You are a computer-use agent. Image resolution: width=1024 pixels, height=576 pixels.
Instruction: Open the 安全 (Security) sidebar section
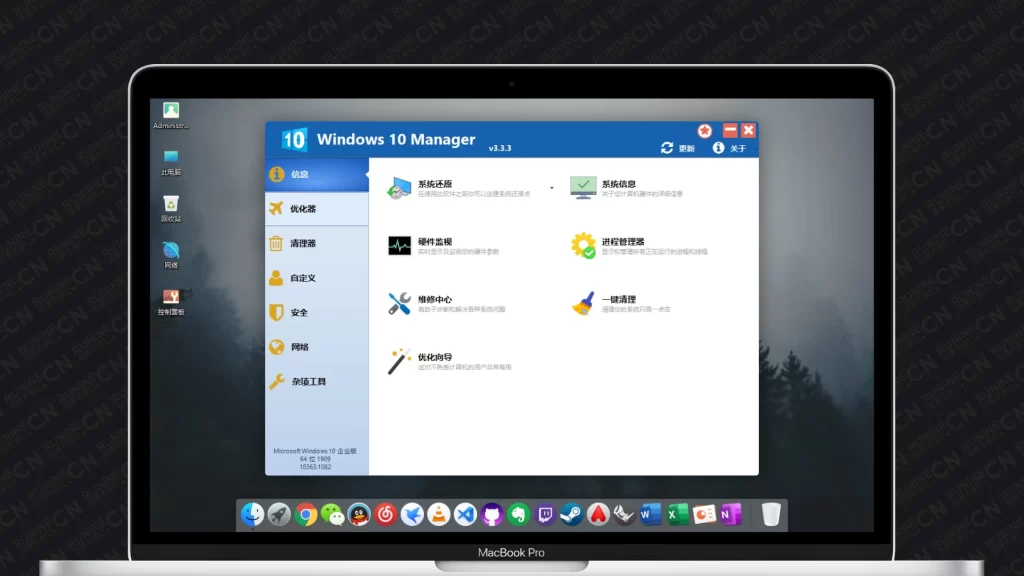(x=299, y=313)
